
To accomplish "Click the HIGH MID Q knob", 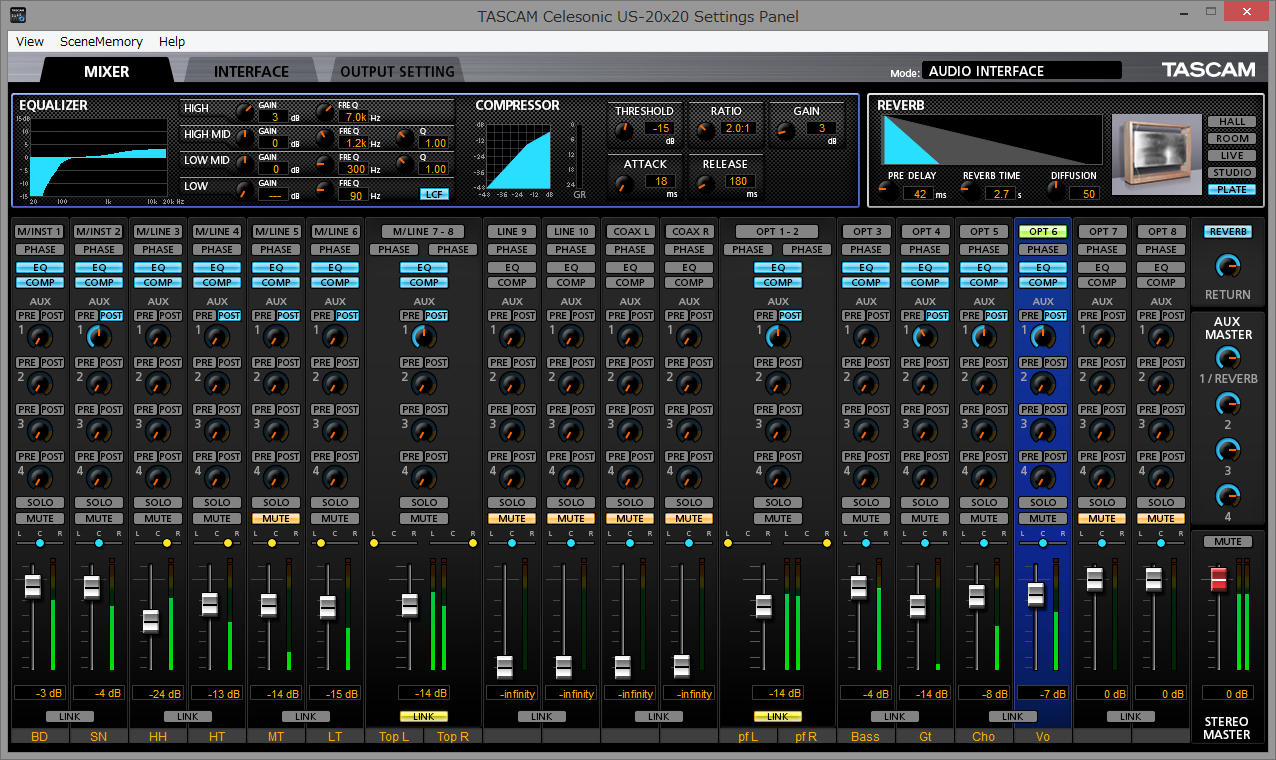I will click(404, 138).
